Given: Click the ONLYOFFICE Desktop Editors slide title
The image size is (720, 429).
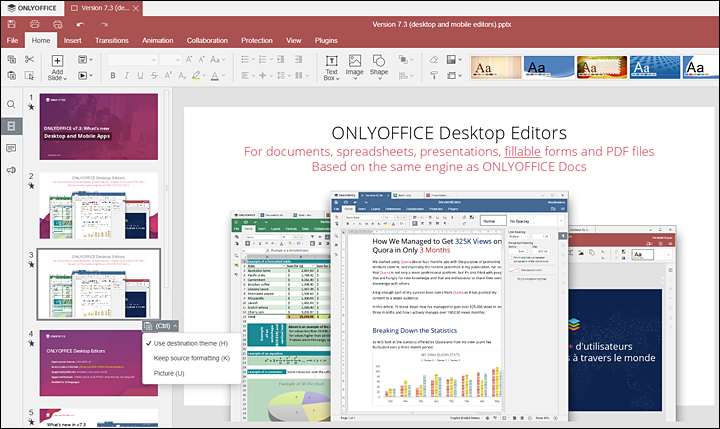Looking at the screenshot, I should (449, 133).
